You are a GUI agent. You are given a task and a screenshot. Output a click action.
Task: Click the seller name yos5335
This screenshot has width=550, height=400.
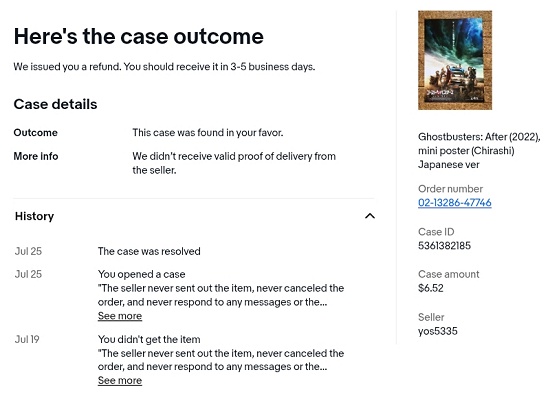pos(437,331)
